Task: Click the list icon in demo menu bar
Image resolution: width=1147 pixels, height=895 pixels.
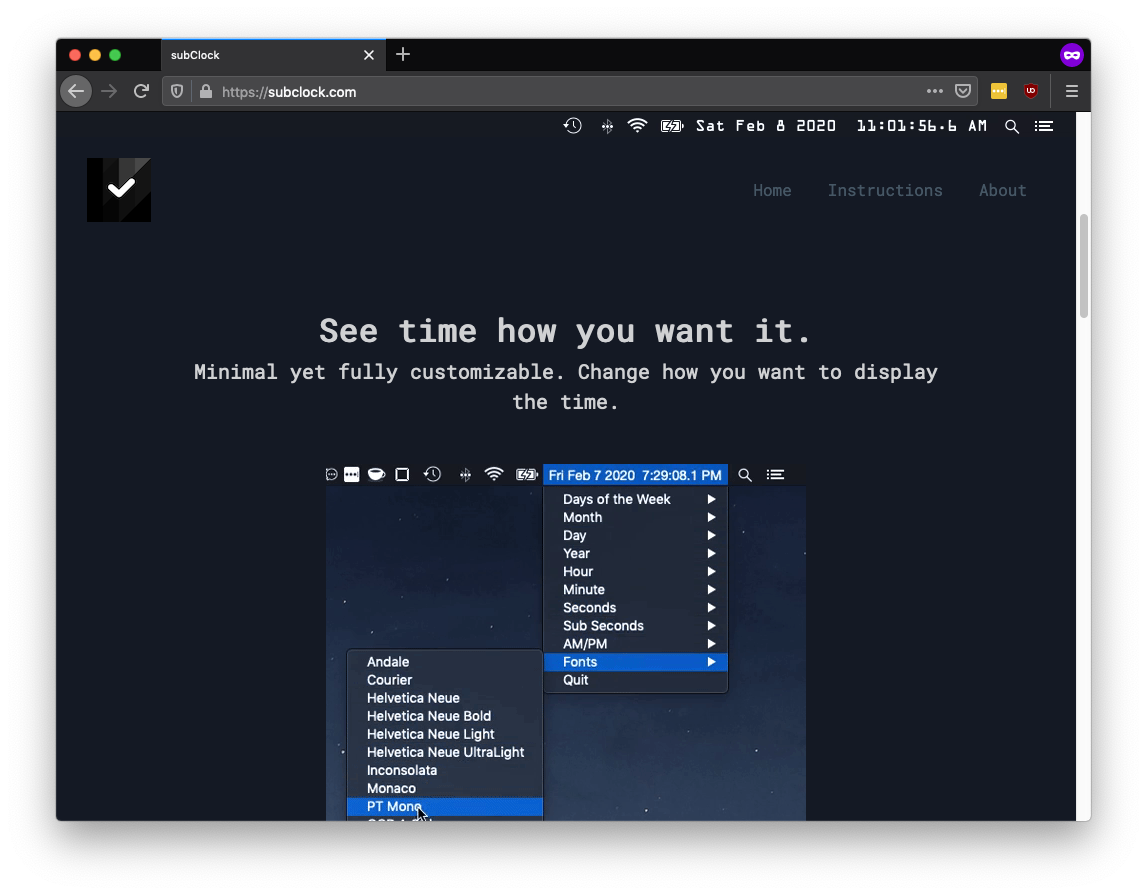Action: tap(775, 475)
